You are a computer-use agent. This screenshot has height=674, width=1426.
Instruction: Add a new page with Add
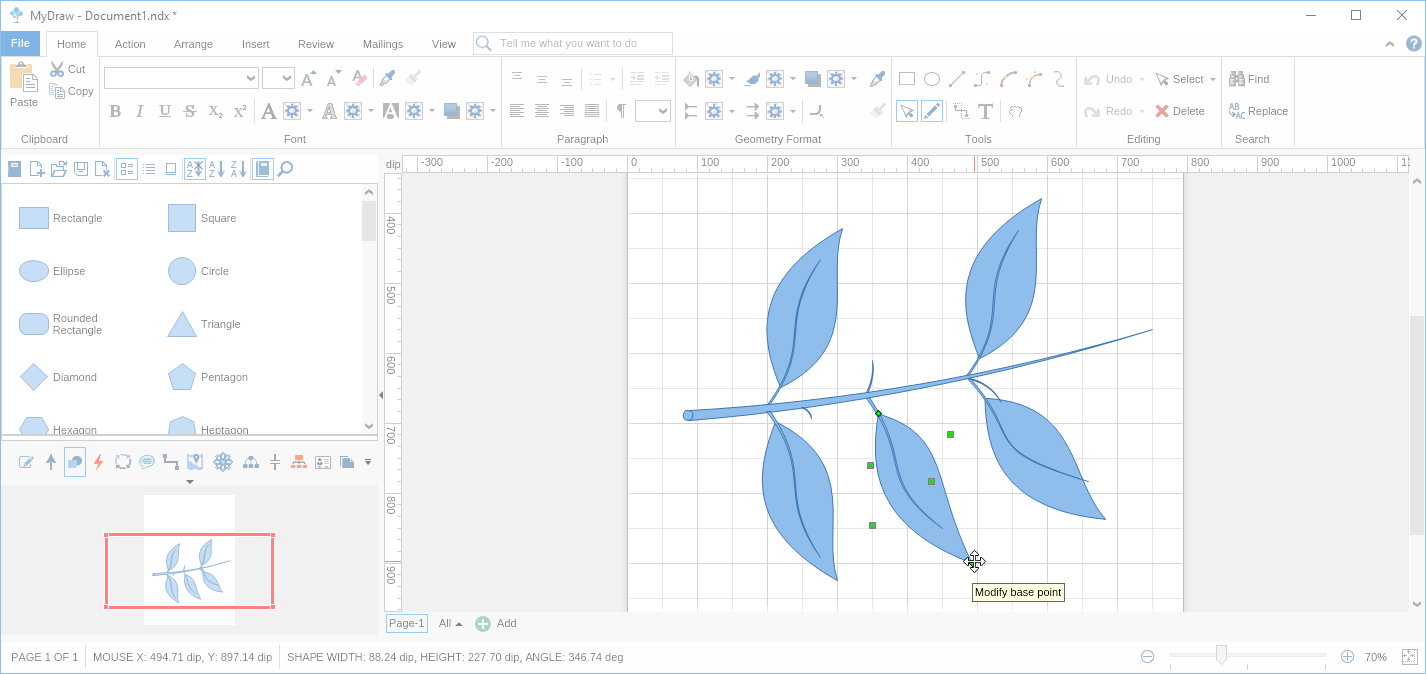(x=496, y=623)
